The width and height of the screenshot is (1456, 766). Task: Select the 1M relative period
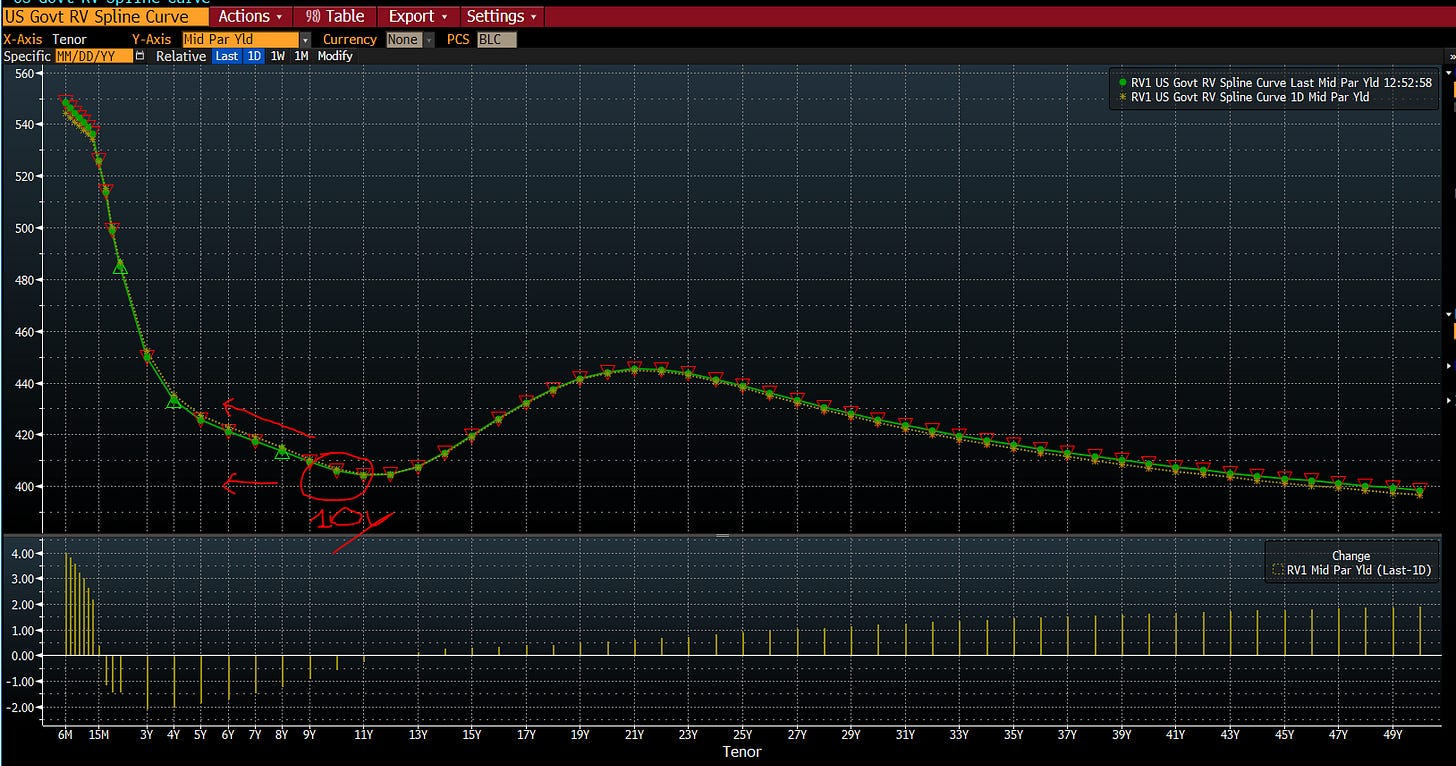[x=301, y=56]
